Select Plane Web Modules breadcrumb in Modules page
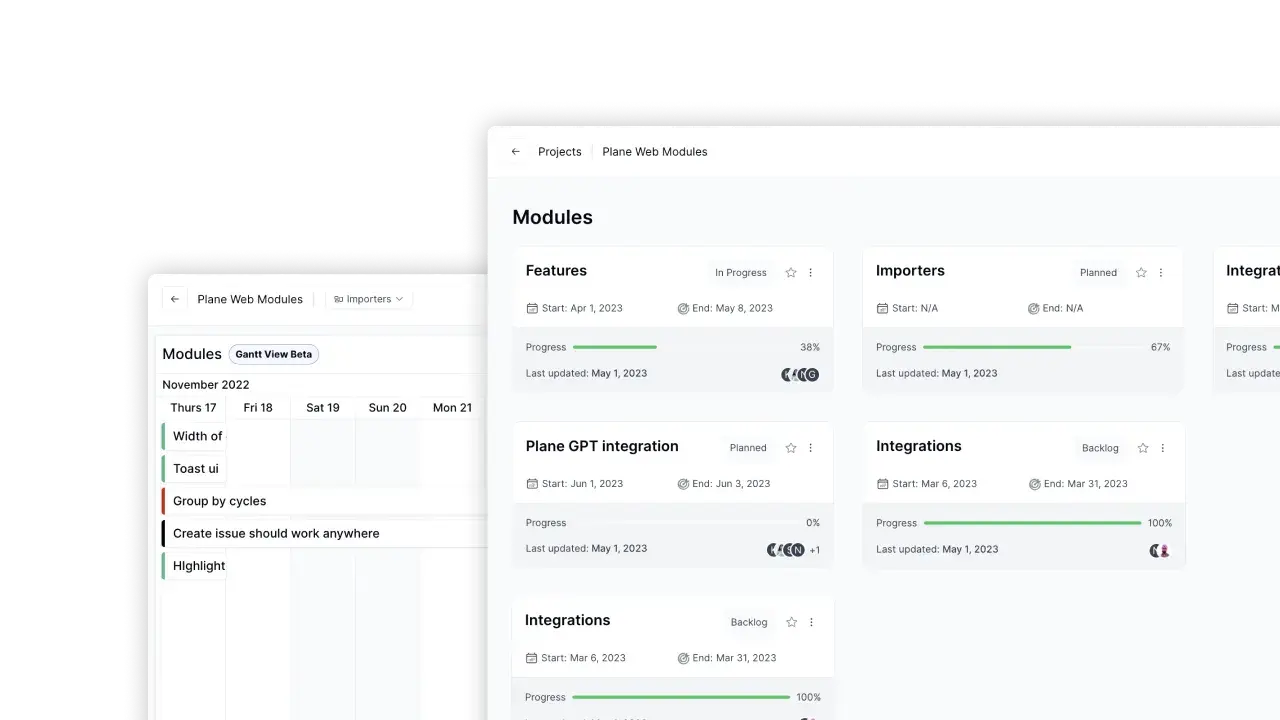This screenshot has width=1280, height=720. (654, 152)
